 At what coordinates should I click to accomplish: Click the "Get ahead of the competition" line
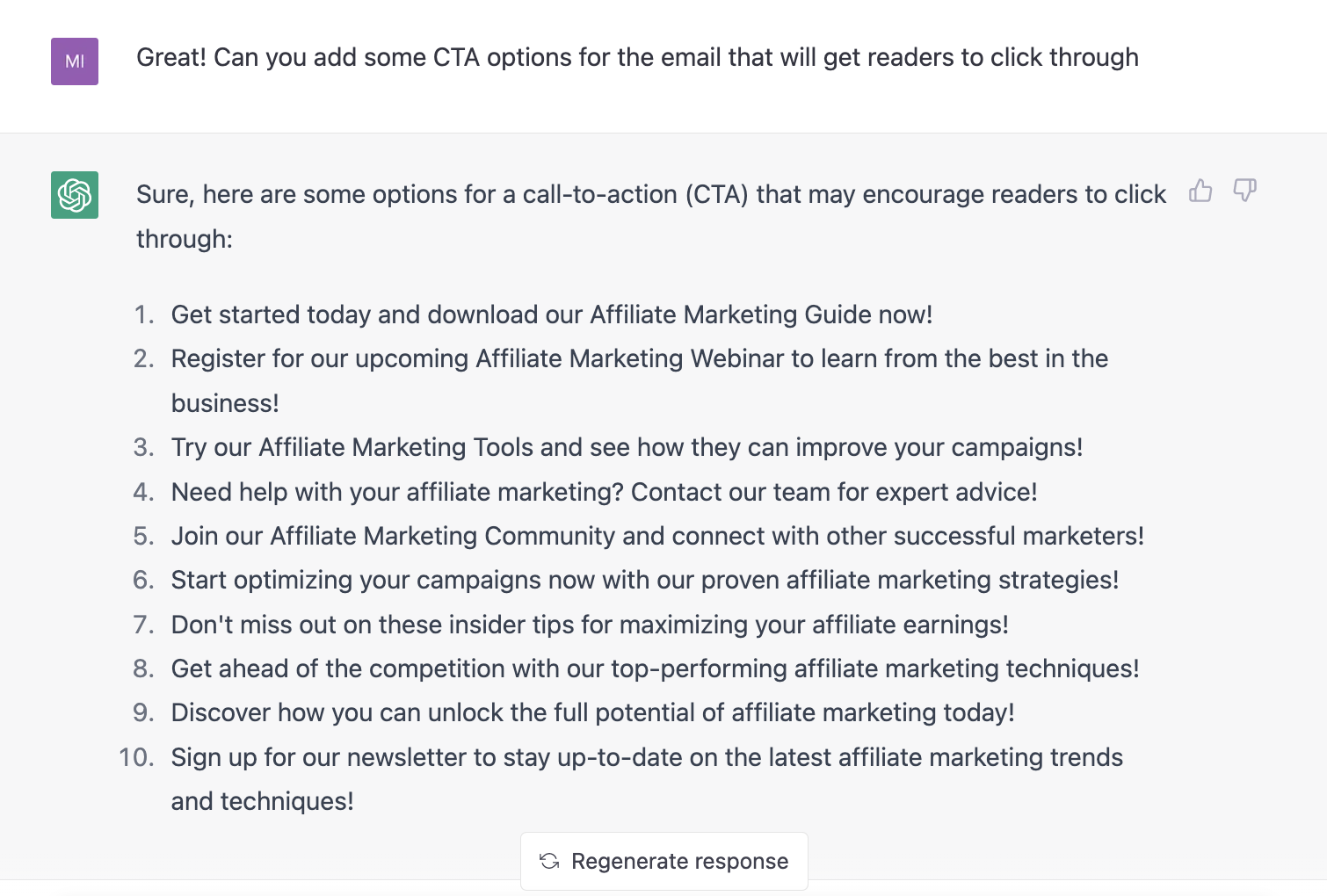click(x=655, y=668)
